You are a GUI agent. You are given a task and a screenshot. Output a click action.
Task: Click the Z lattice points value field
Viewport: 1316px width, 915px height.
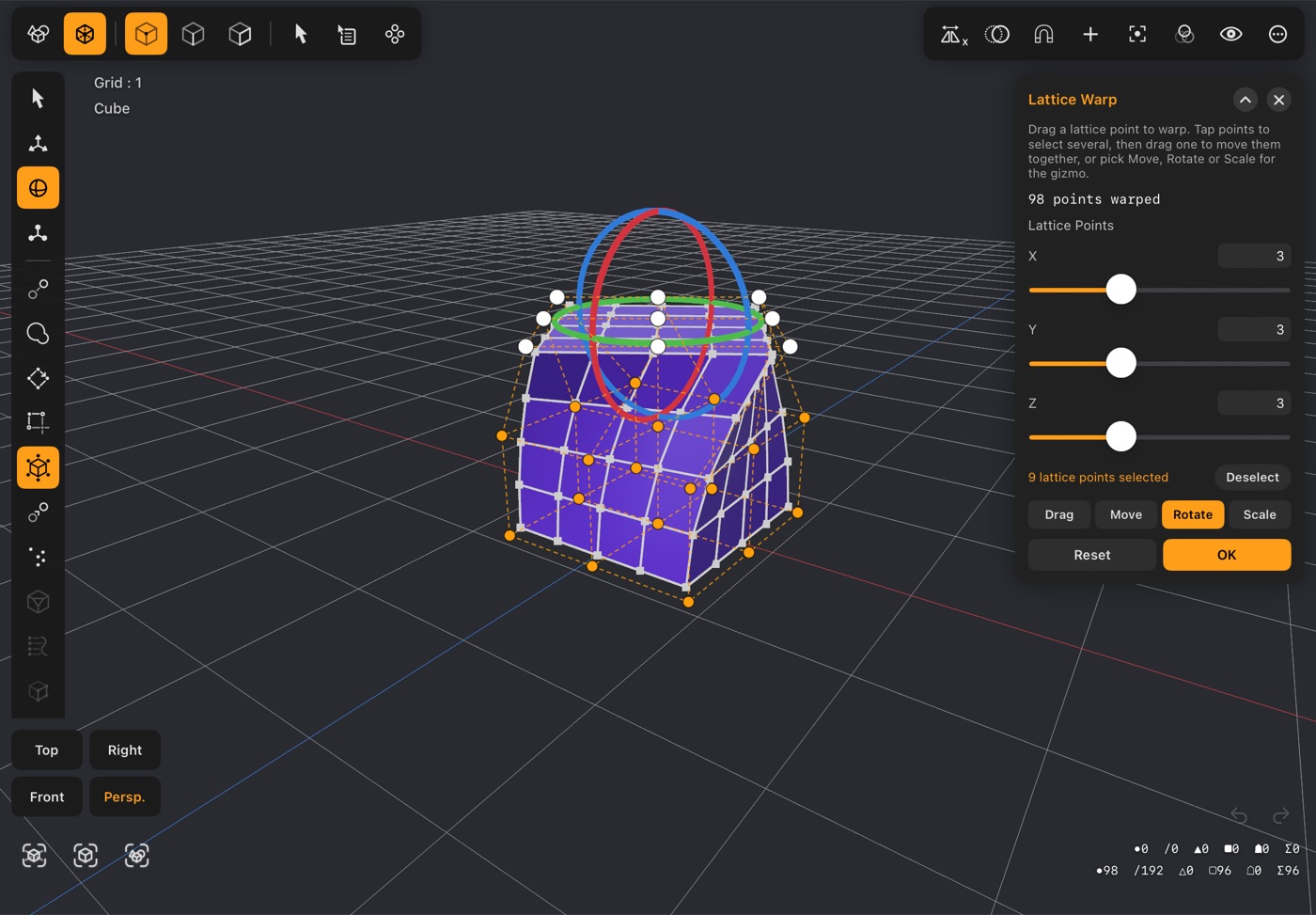[1254, 402]
